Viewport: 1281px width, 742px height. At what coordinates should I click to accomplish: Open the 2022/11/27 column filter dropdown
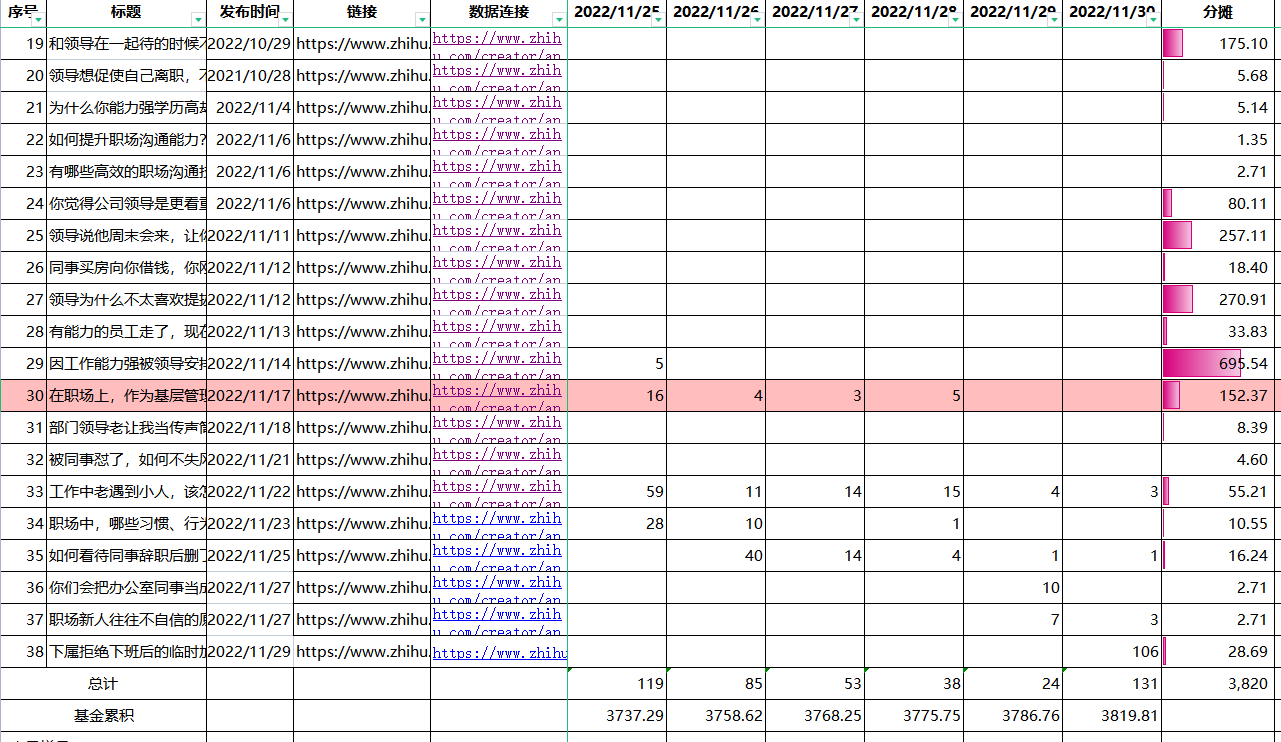[856, 20]
